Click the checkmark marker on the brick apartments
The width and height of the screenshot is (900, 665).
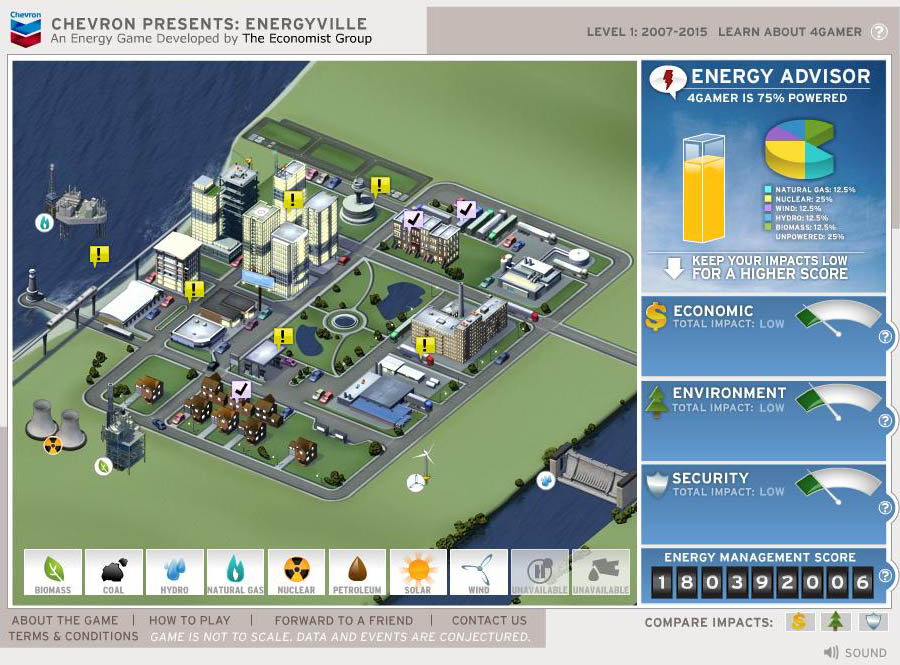tap(413, 219)
